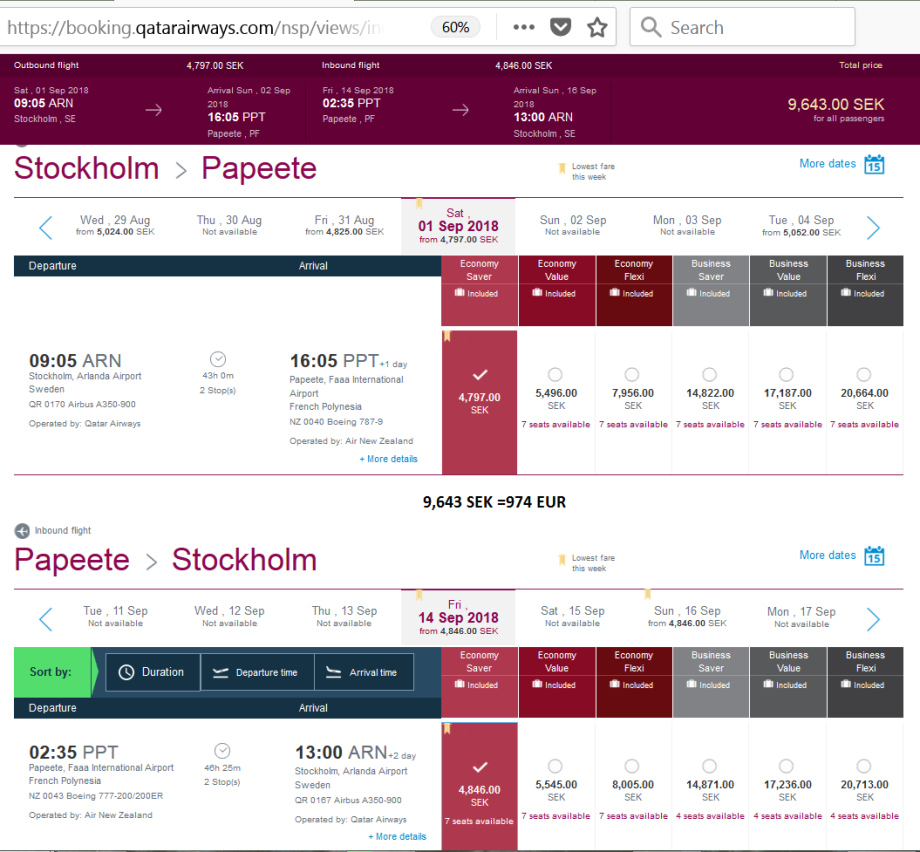Bookmark this page with the star icon

point(597,27)
